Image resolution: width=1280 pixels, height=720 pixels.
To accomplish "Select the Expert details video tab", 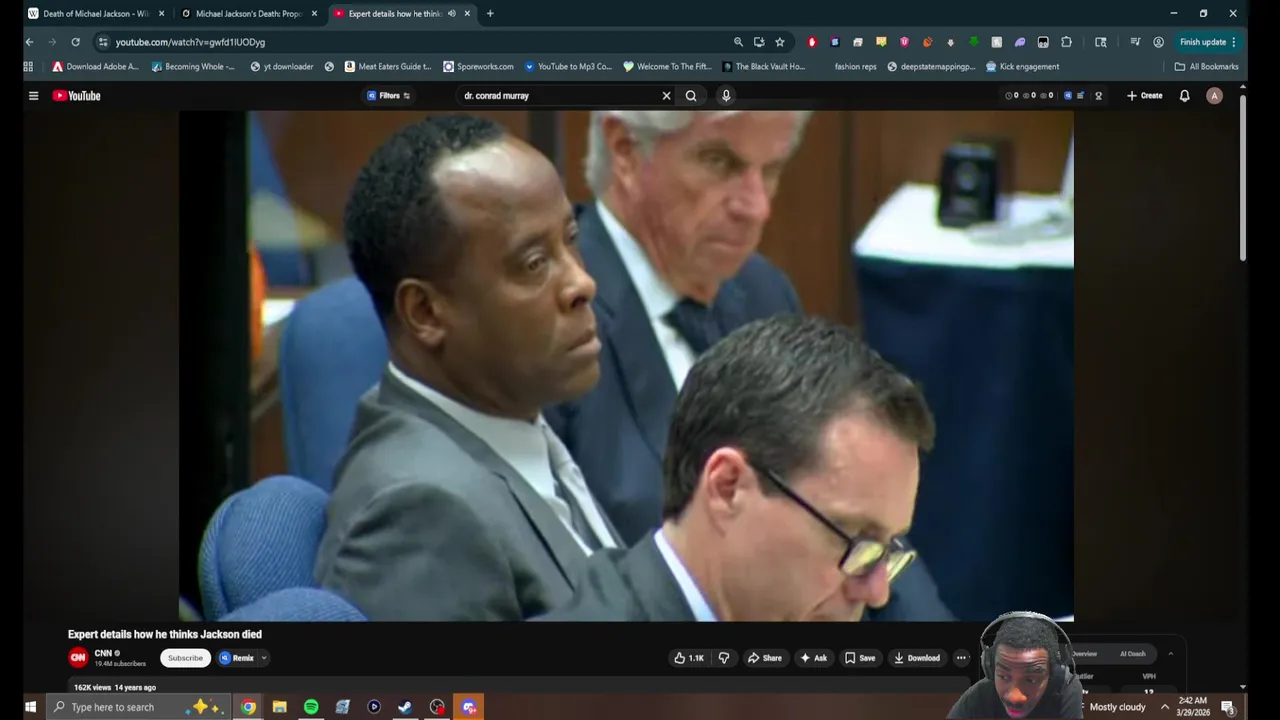I will [397, 14].
